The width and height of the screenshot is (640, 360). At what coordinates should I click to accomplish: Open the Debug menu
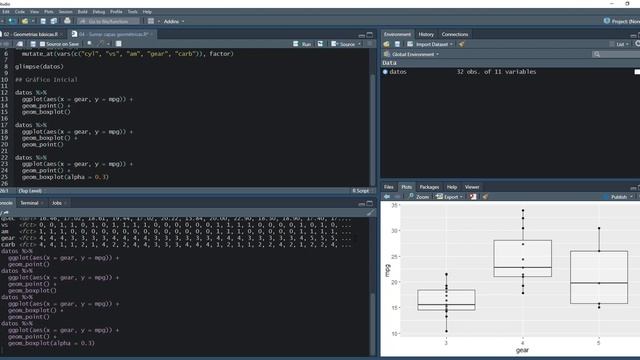point(99,12)
